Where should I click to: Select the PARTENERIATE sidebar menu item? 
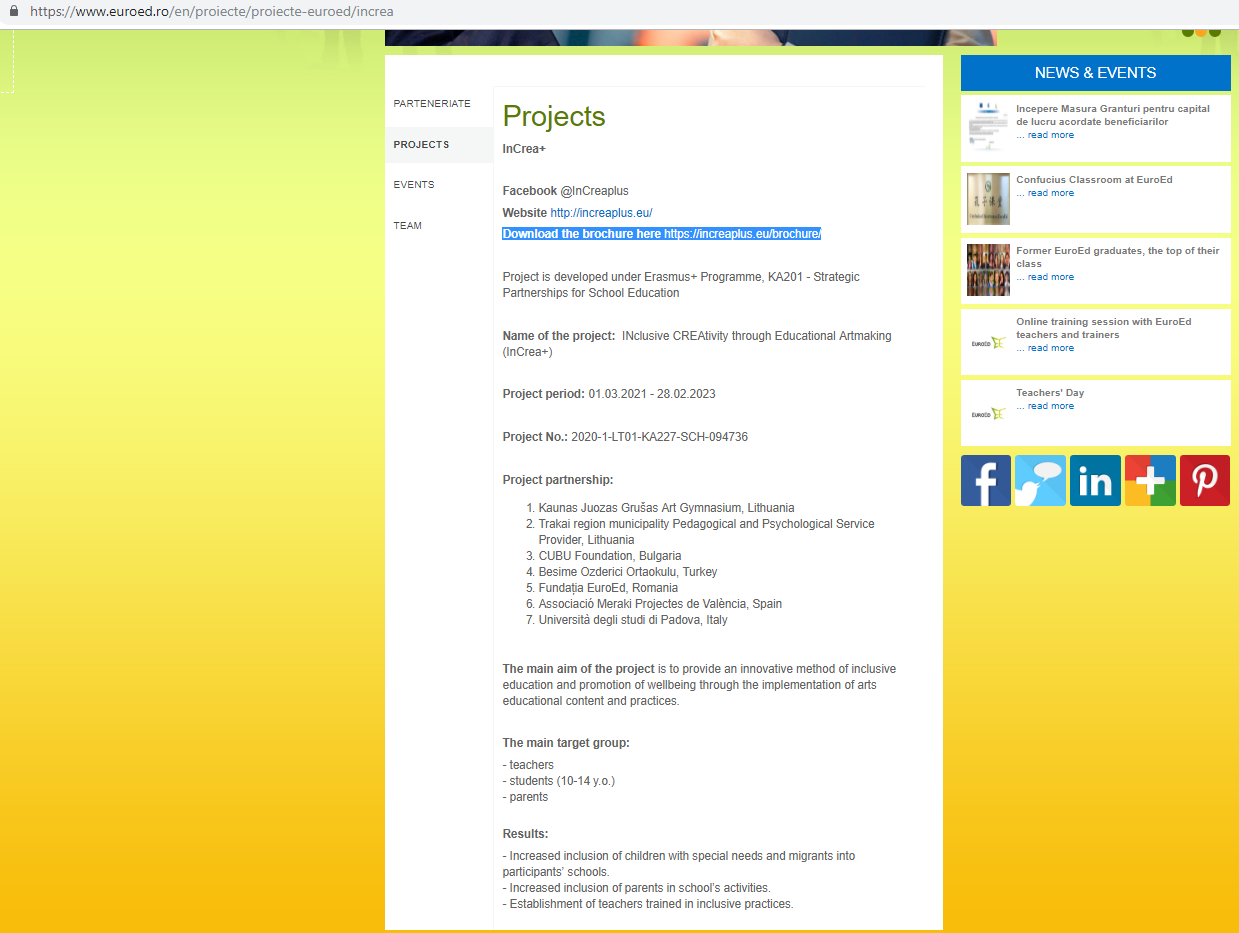(432, 104)
